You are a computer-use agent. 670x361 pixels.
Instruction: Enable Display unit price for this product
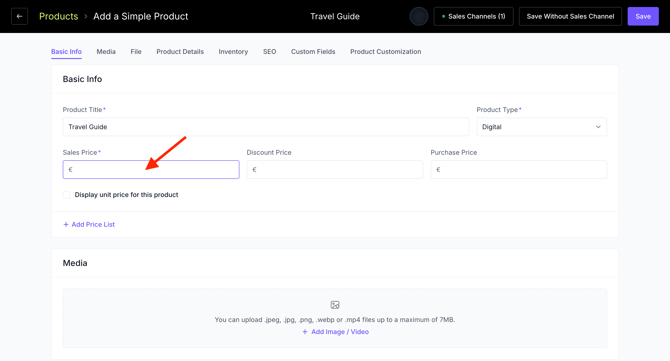67,195
